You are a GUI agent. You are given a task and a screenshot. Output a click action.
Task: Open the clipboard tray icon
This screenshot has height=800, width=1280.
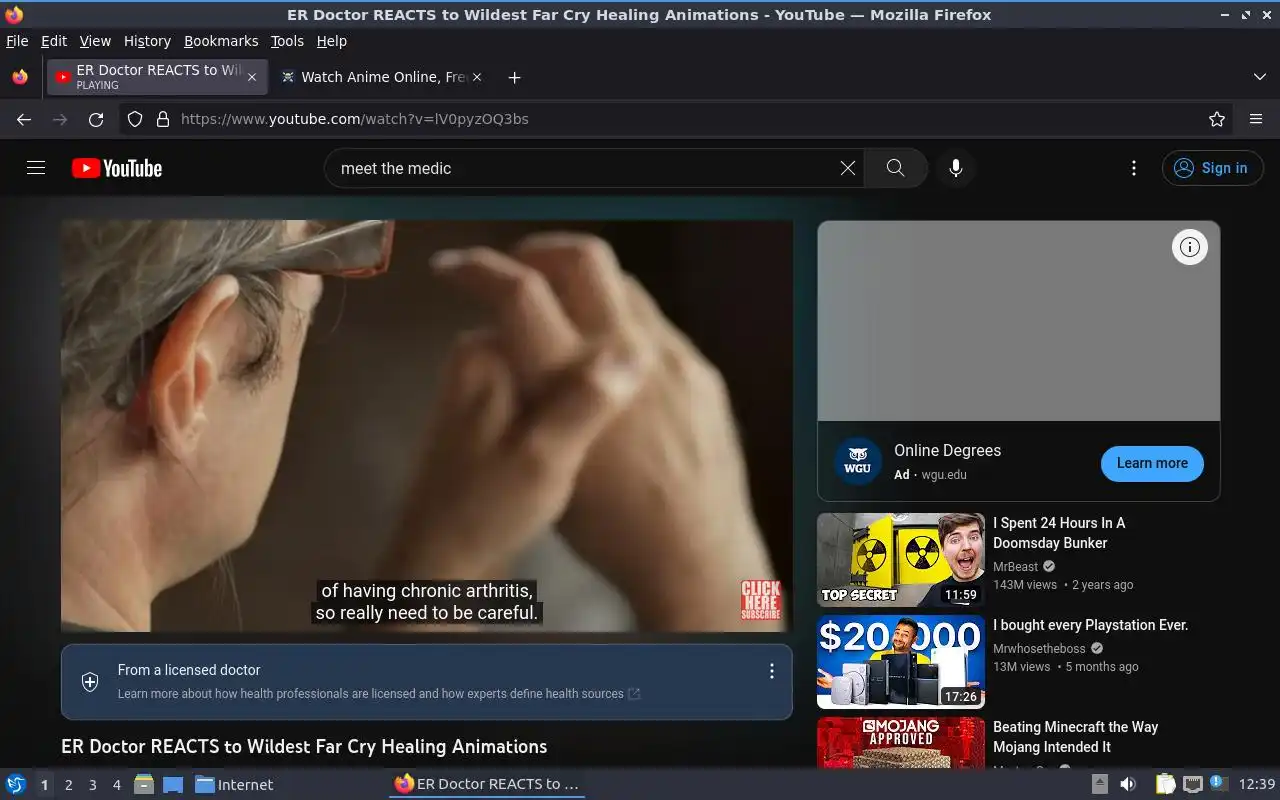tap(1165, 784)
